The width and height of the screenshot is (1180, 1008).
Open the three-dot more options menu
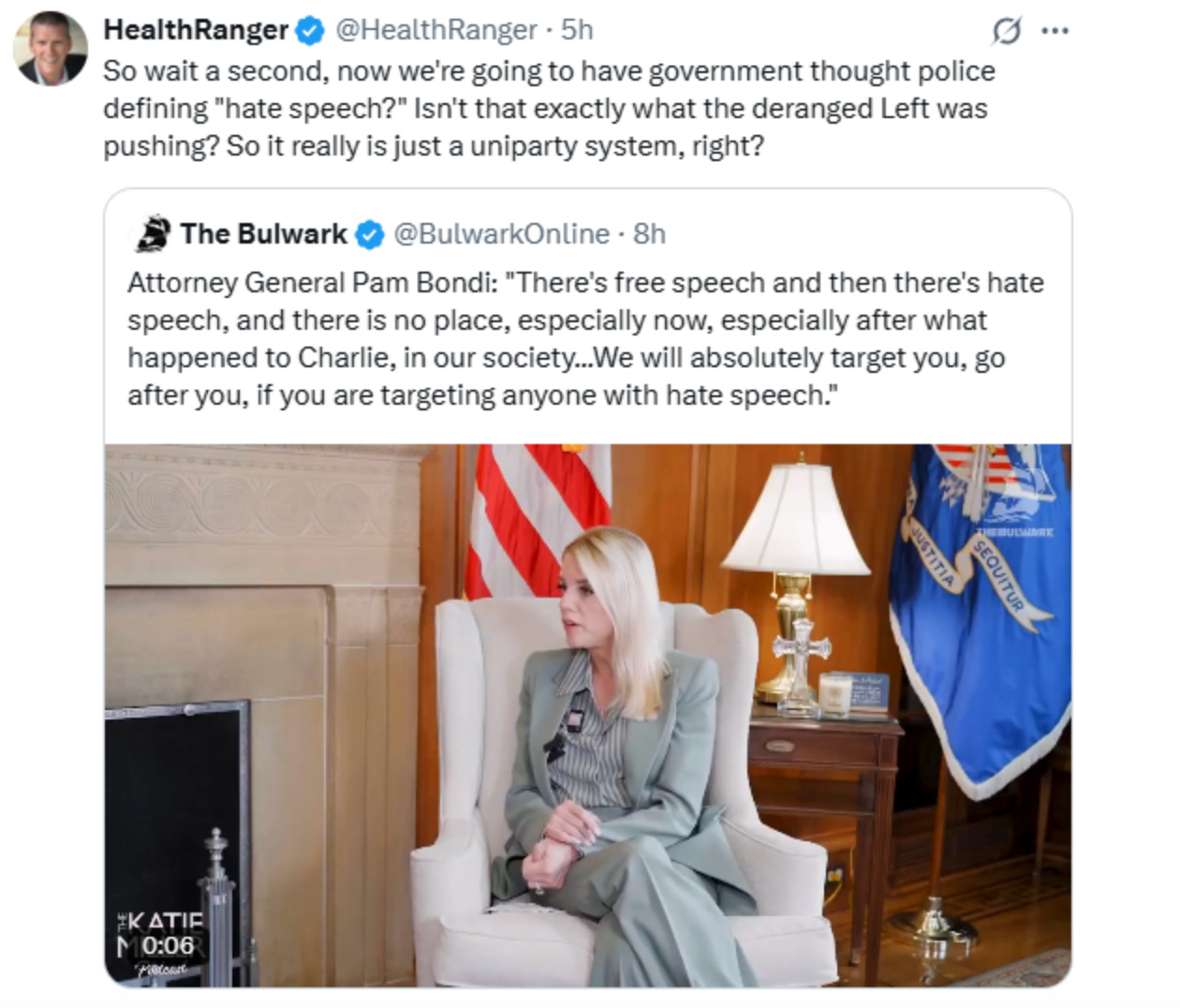[x=1055, y=31]
